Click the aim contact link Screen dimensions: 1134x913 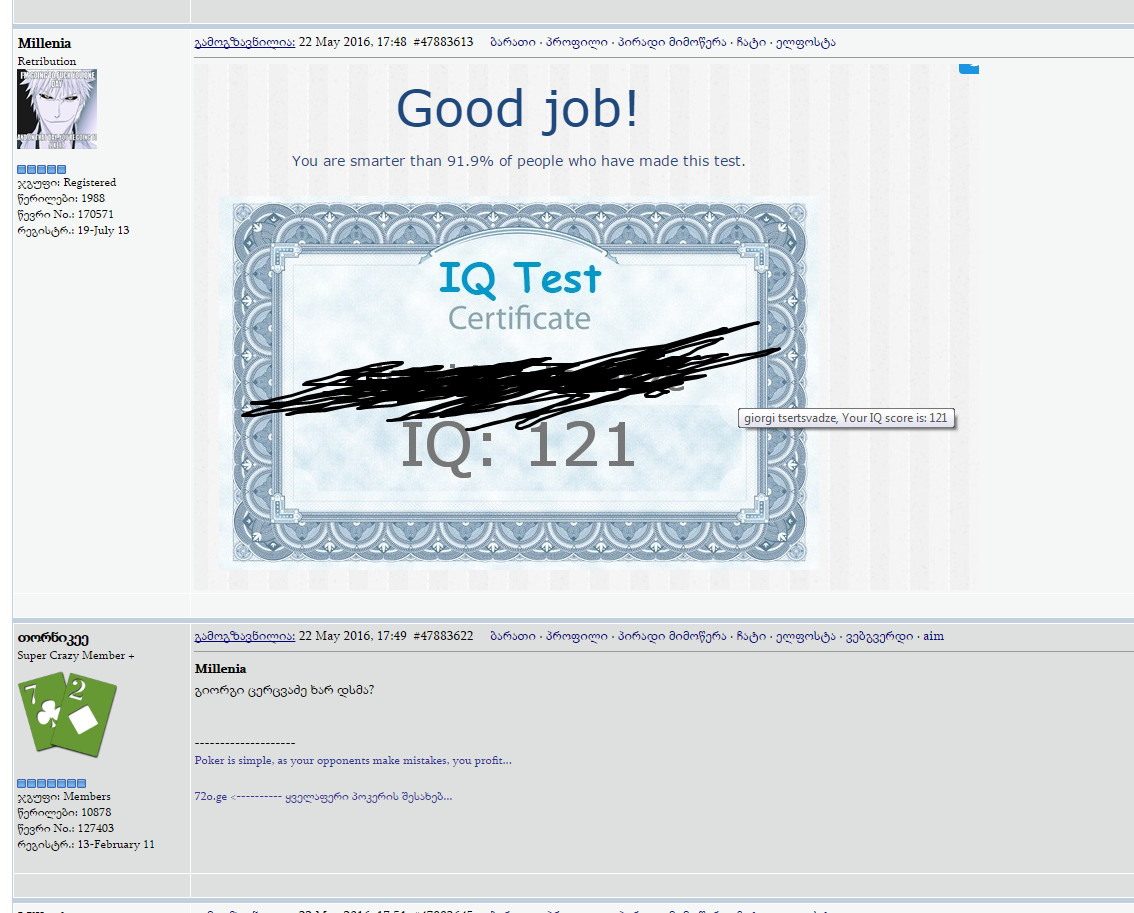933,636
